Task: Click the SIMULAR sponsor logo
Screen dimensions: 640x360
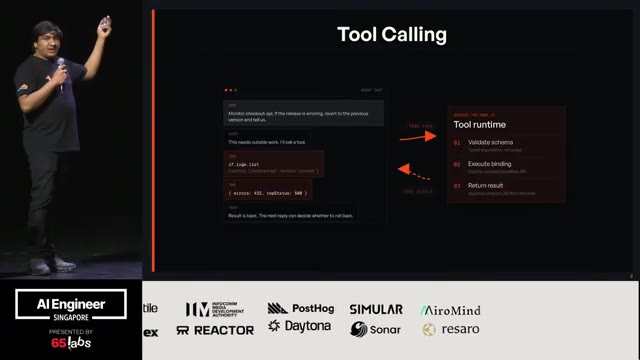Action: click(x=376, y=309)
